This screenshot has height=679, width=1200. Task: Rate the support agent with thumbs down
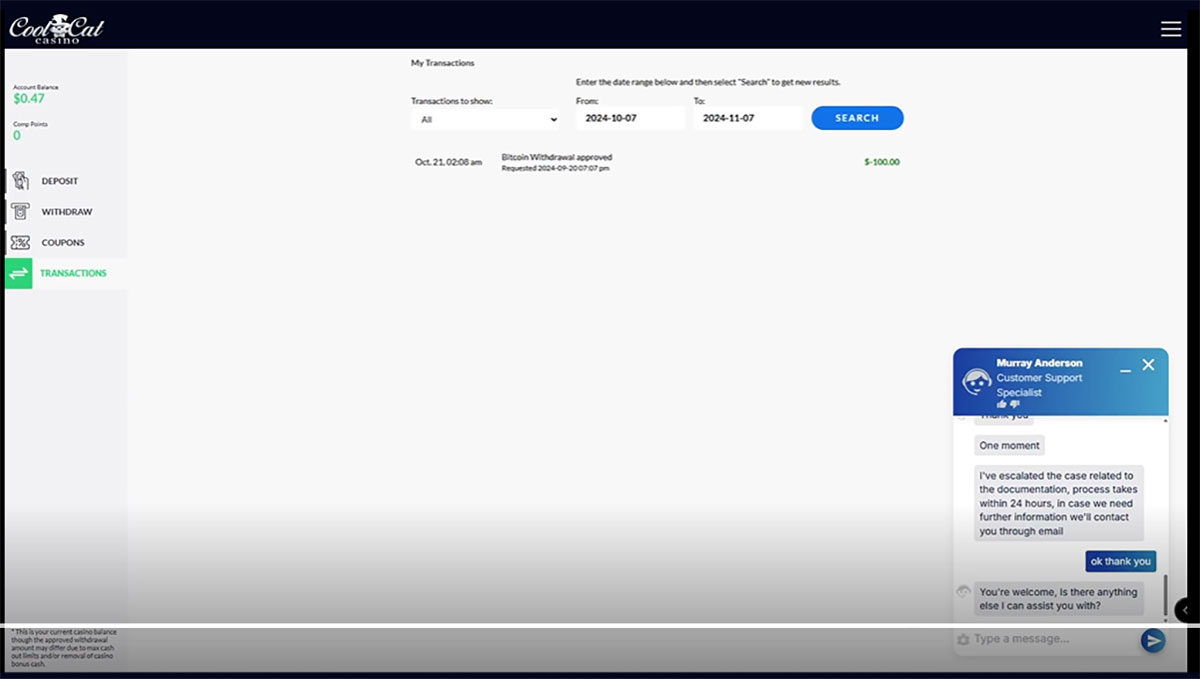tap(1015, 404)
